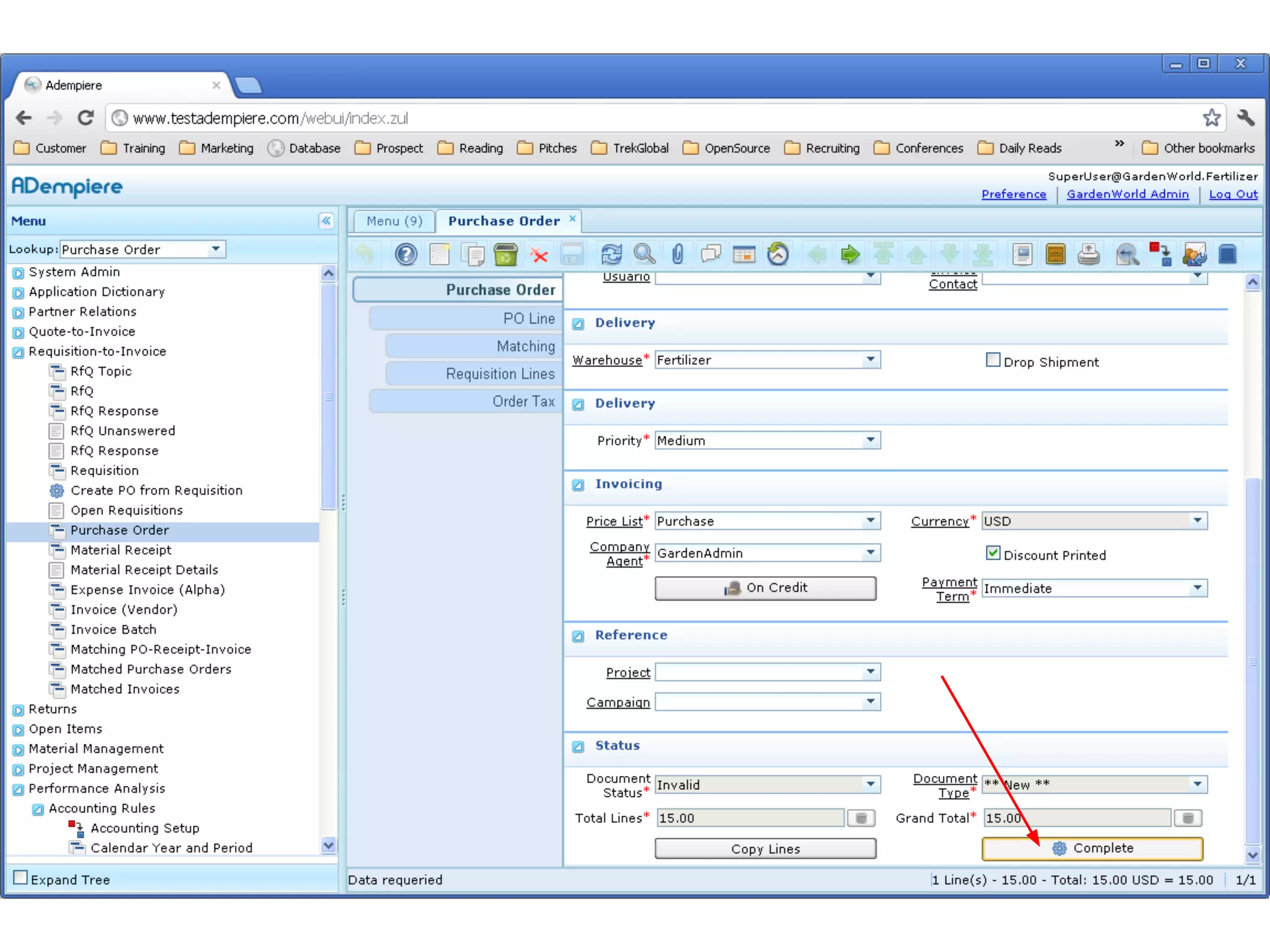Click the Product Info blue book icon

coord(1228,254)
